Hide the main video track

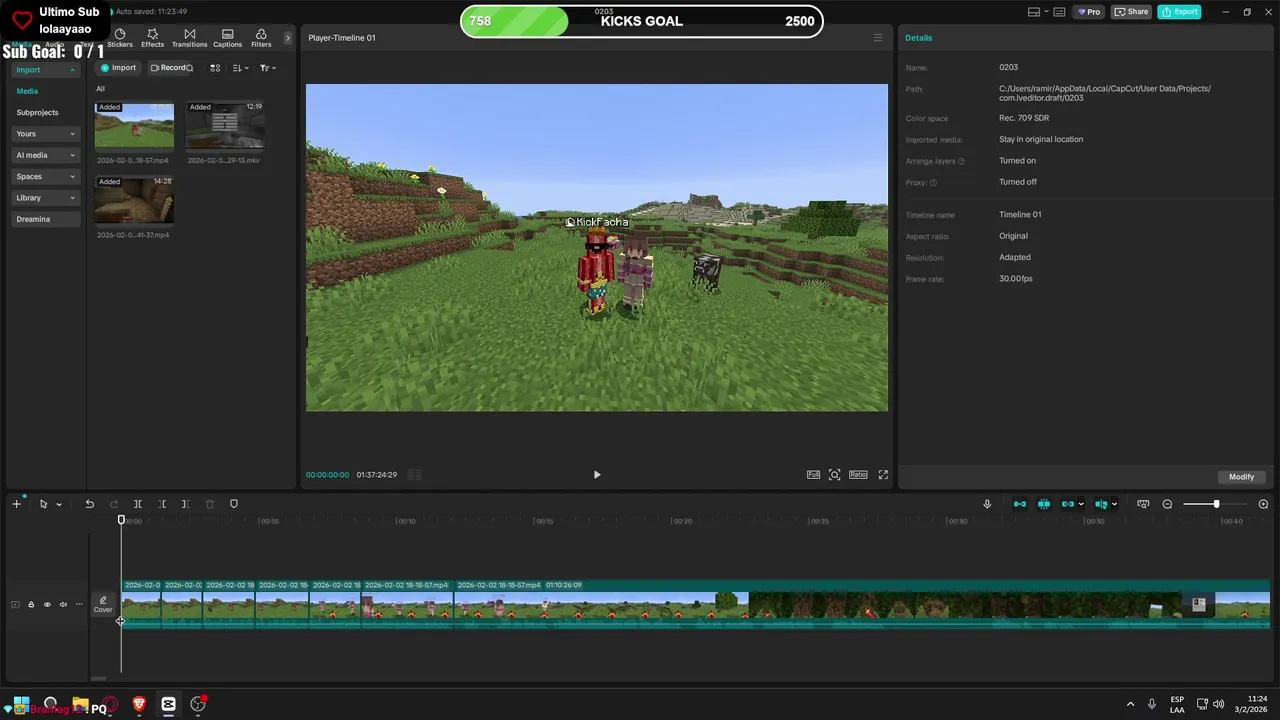tap(47, 604)
